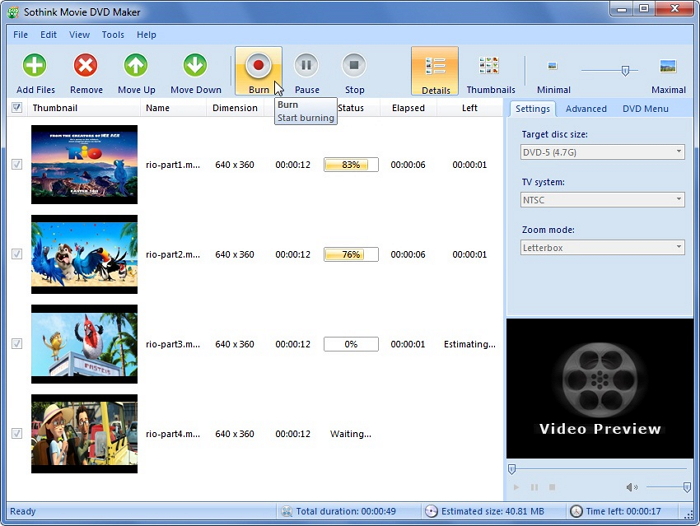Select the rio-part2 video thumbnail
This screenshot has width=700, height=526.
coord(84,254)
